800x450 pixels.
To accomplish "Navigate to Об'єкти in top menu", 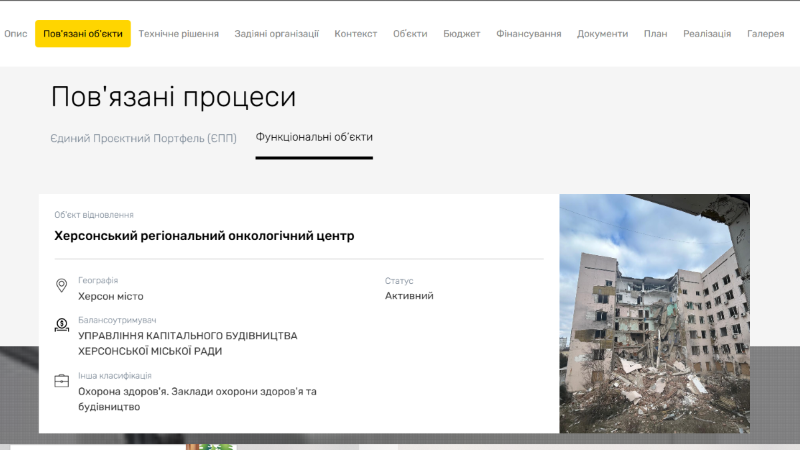I will coord(410,34).
